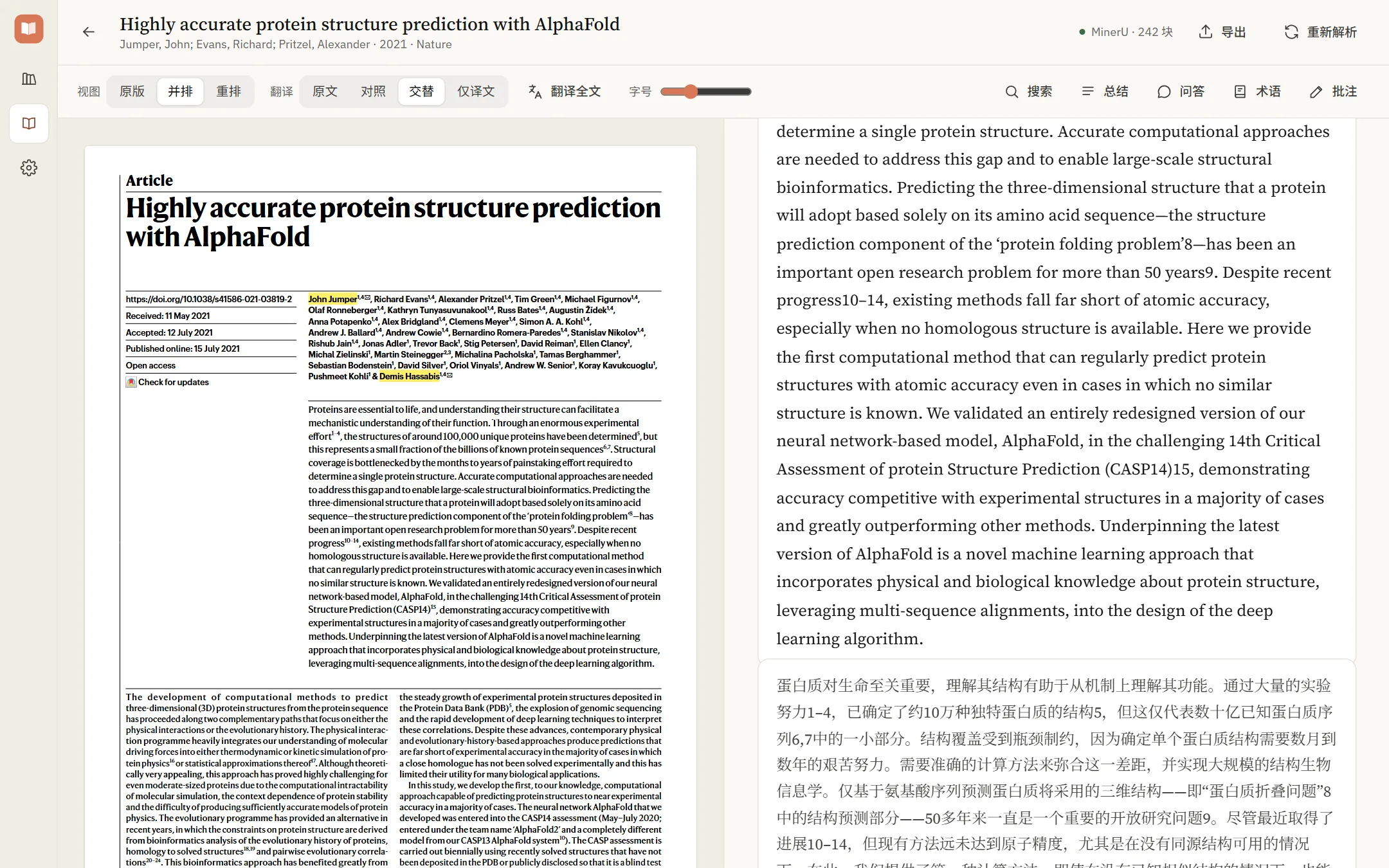The height and width of the screenshot is (868, 1389).
Task: Switch view to 重排
Action: (229, 91)
